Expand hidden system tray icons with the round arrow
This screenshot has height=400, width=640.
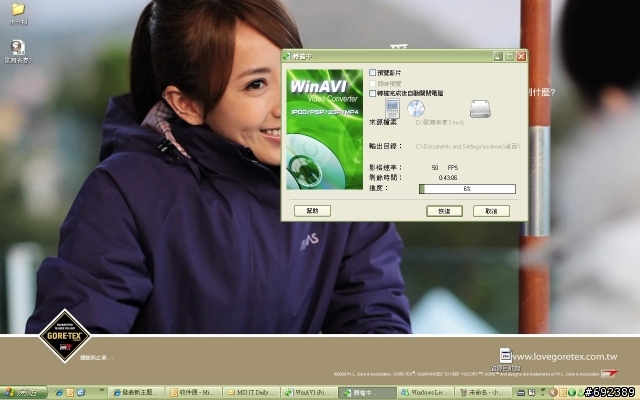point(553,393)
